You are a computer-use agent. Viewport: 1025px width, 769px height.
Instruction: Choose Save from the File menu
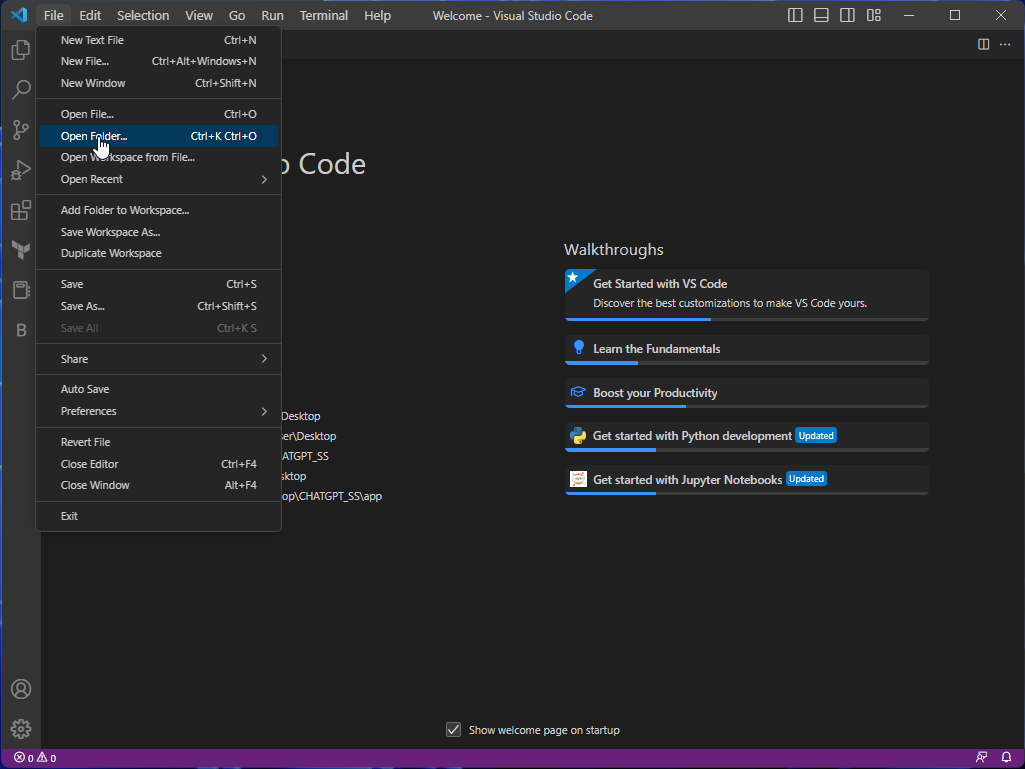coord(158,284)
